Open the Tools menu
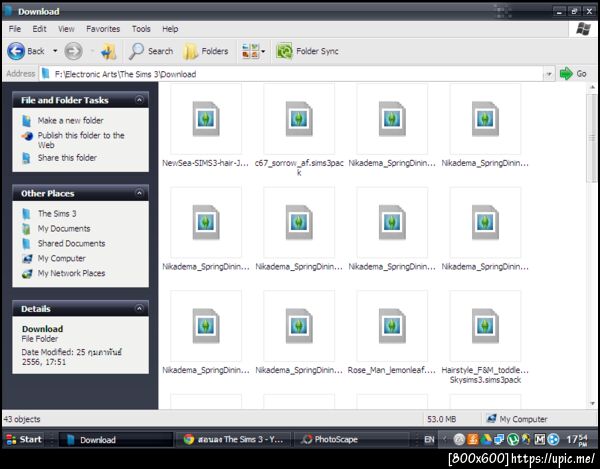Image resolution: width=600 pixels, height=469 pixels. point(141,29)
